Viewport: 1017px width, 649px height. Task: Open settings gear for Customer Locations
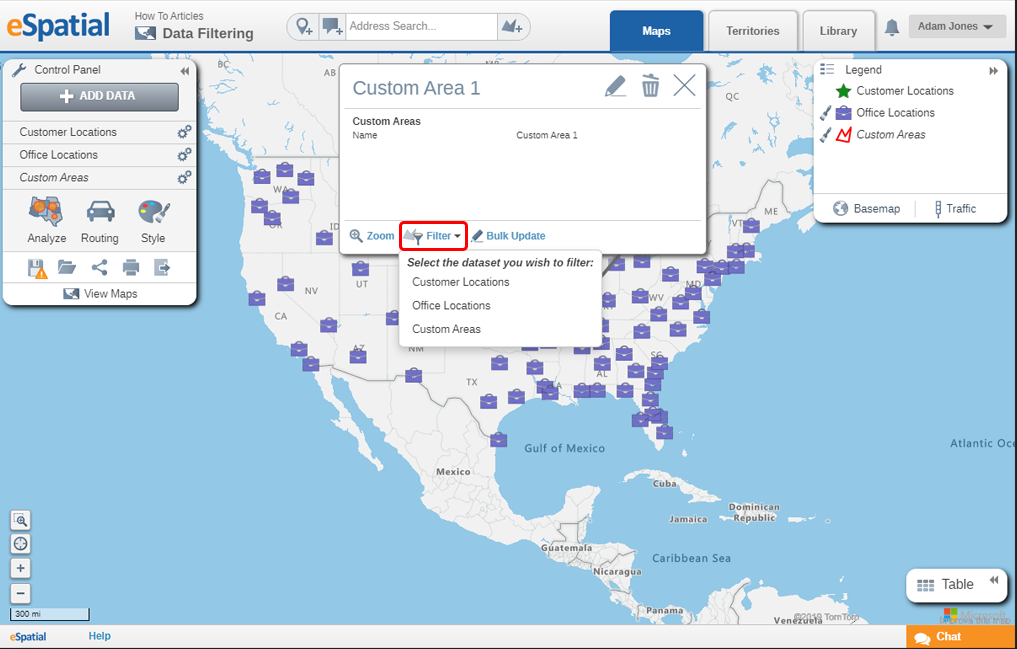point(184,132)
